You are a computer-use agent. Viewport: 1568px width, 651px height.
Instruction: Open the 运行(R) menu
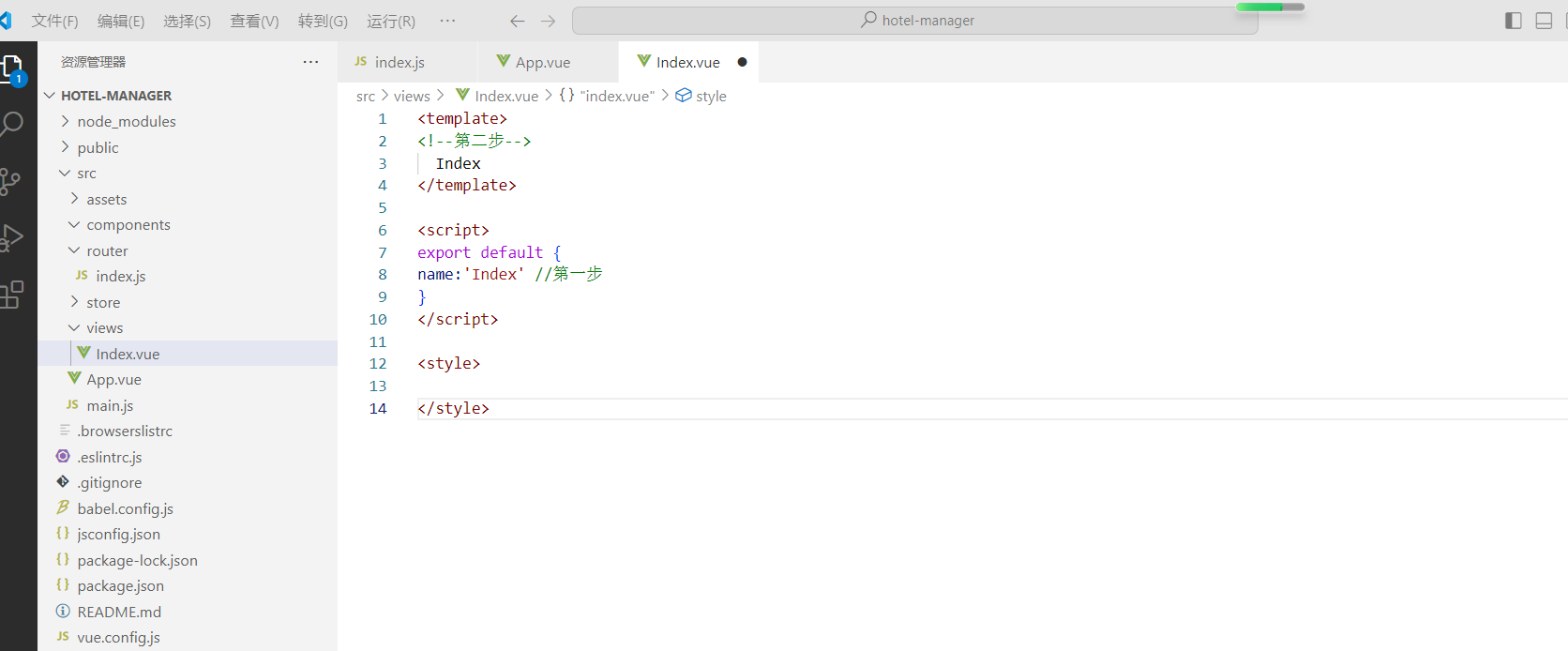point(391,21)
